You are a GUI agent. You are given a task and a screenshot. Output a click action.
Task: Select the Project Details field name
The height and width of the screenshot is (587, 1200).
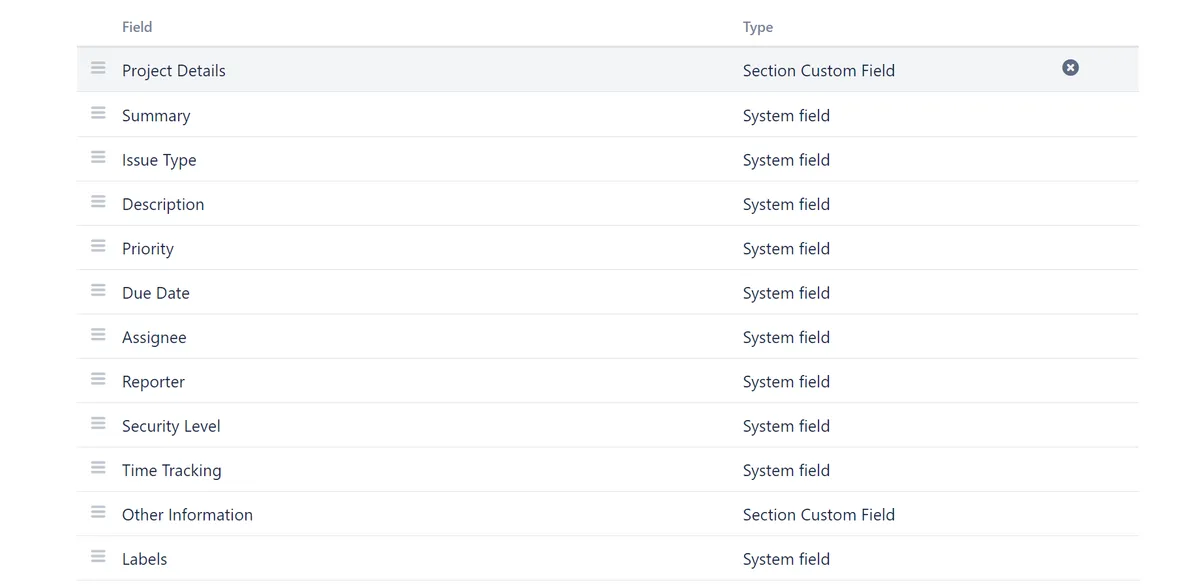click(x=174, y=71)
